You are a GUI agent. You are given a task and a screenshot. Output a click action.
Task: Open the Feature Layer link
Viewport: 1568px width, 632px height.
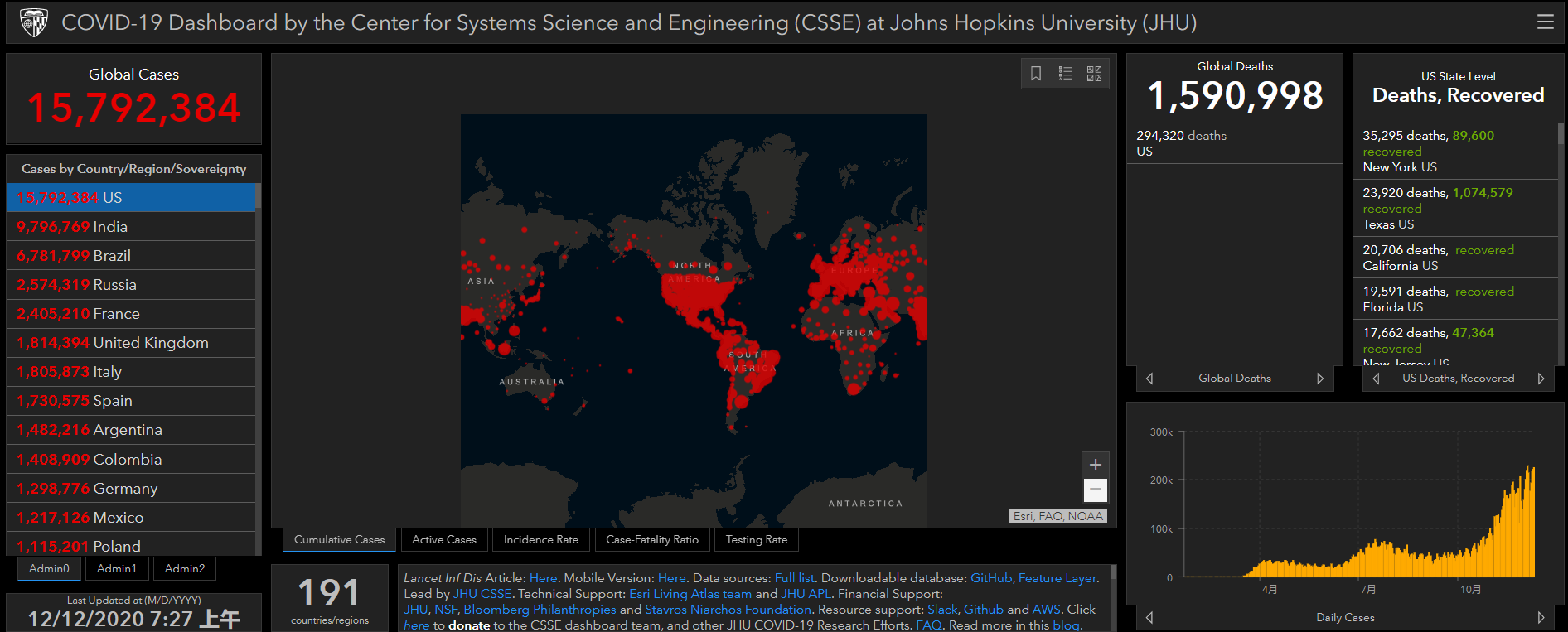coord(1057,578)
